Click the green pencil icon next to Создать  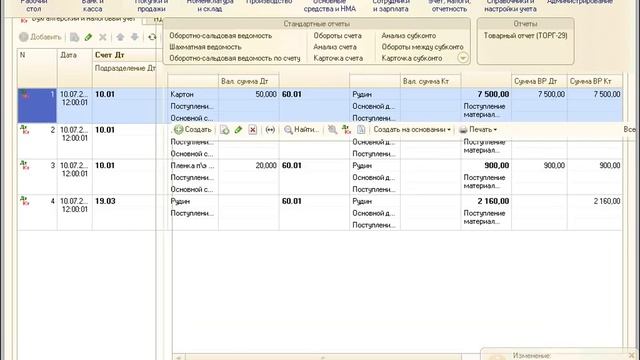(238, 130)
